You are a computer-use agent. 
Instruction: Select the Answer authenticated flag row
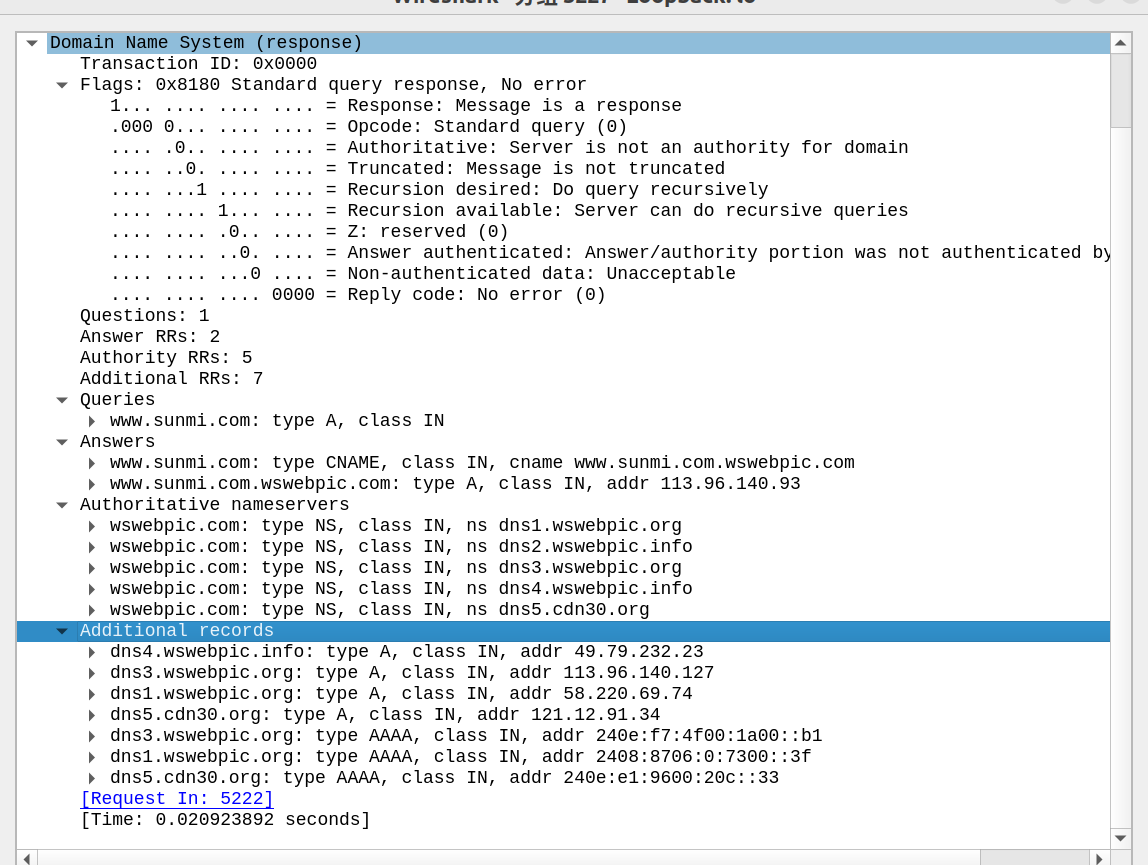pyautogui.click(x=563, y=253)
